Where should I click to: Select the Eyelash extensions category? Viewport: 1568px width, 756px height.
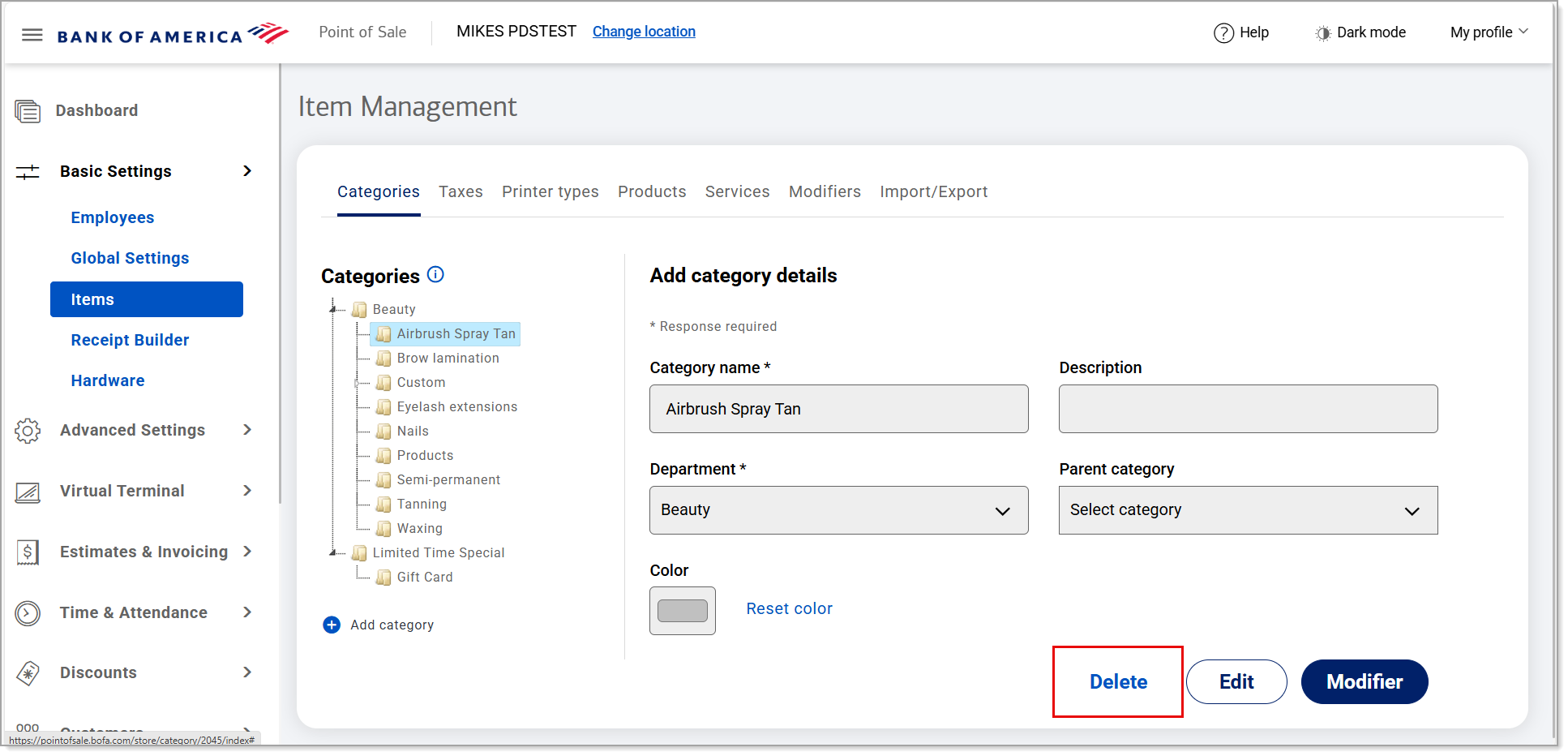tap(456, 407)
